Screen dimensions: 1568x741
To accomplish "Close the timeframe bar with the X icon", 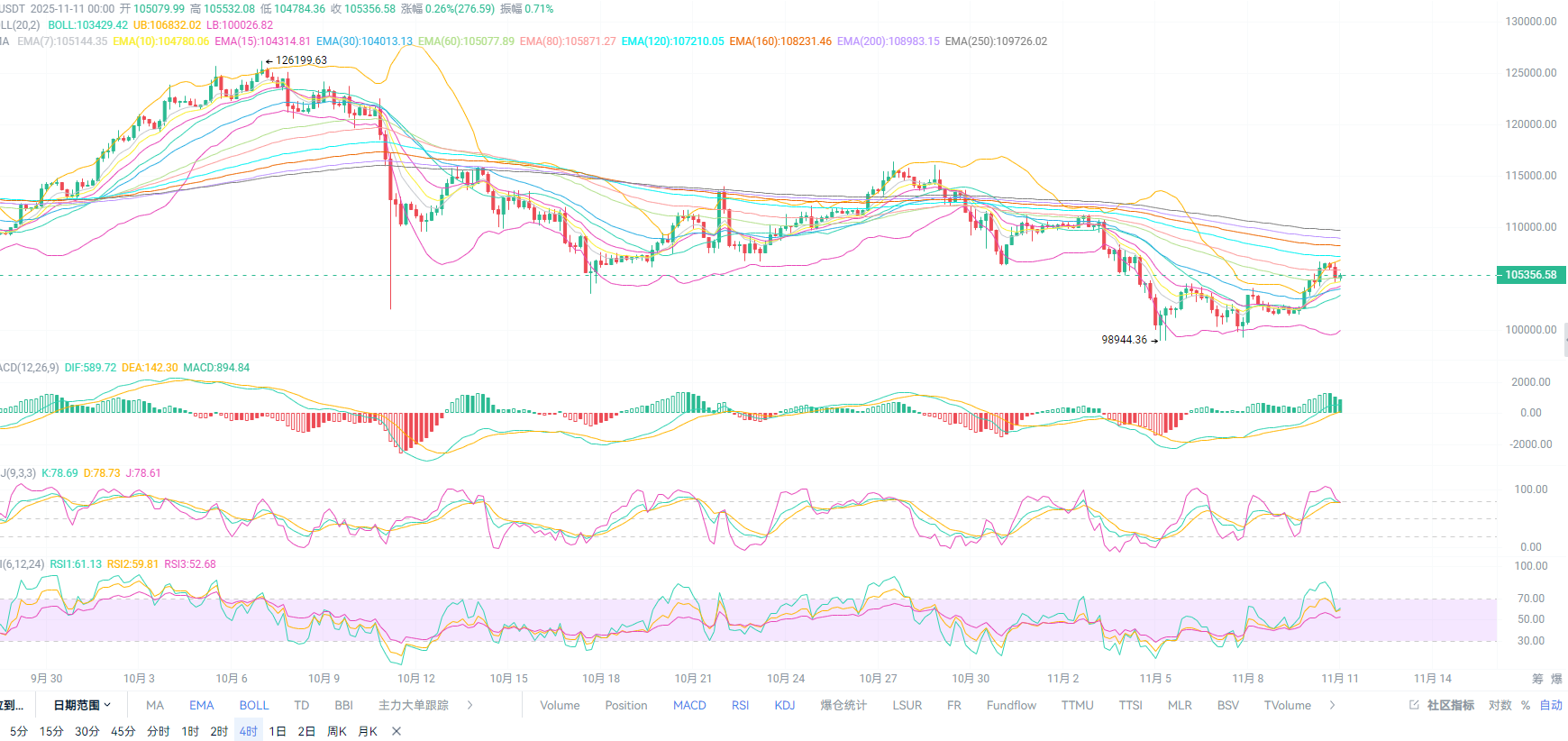I will click(x=397, y=731).
